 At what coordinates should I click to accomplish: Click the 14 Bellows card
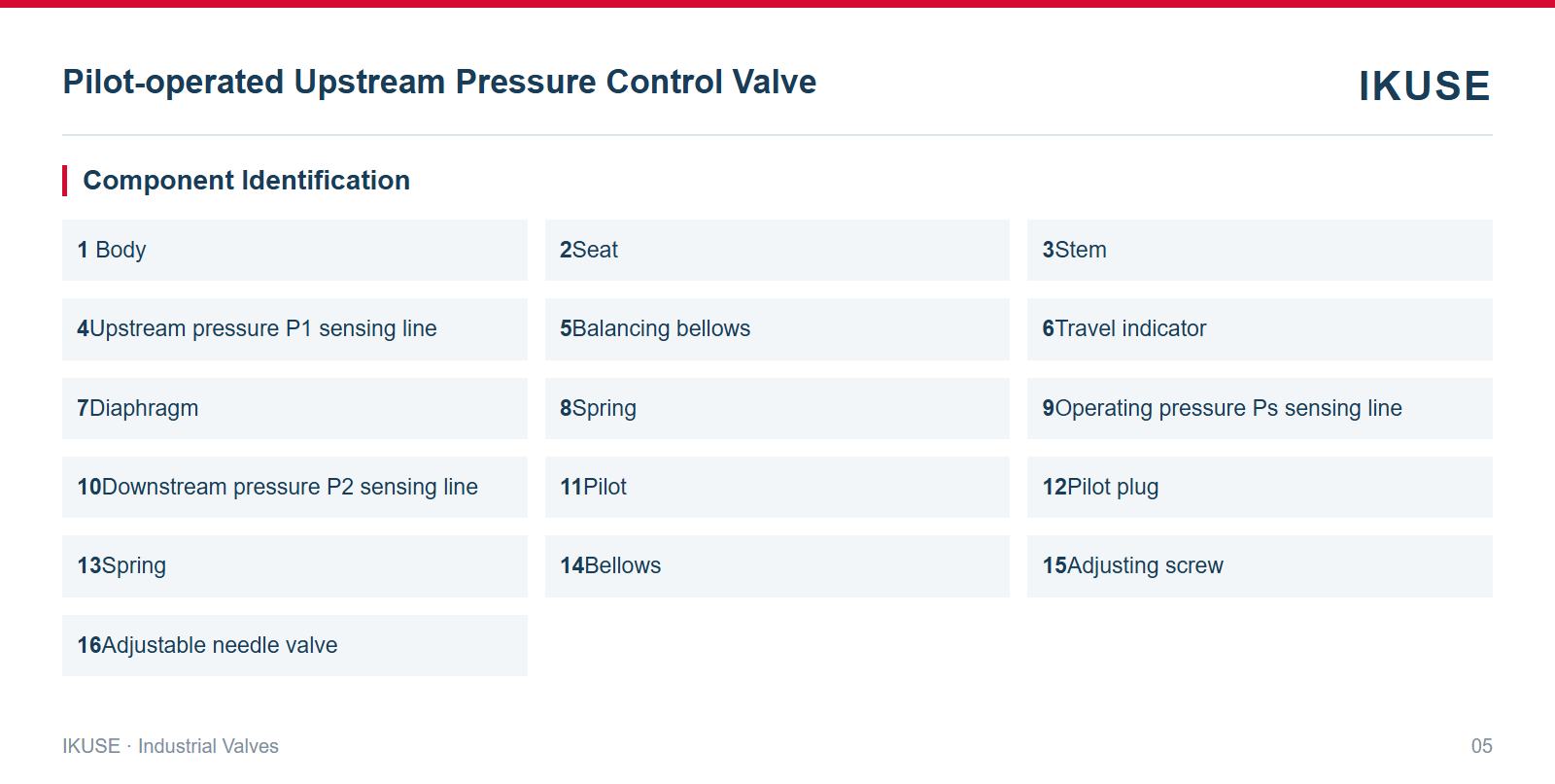point(777,566)
